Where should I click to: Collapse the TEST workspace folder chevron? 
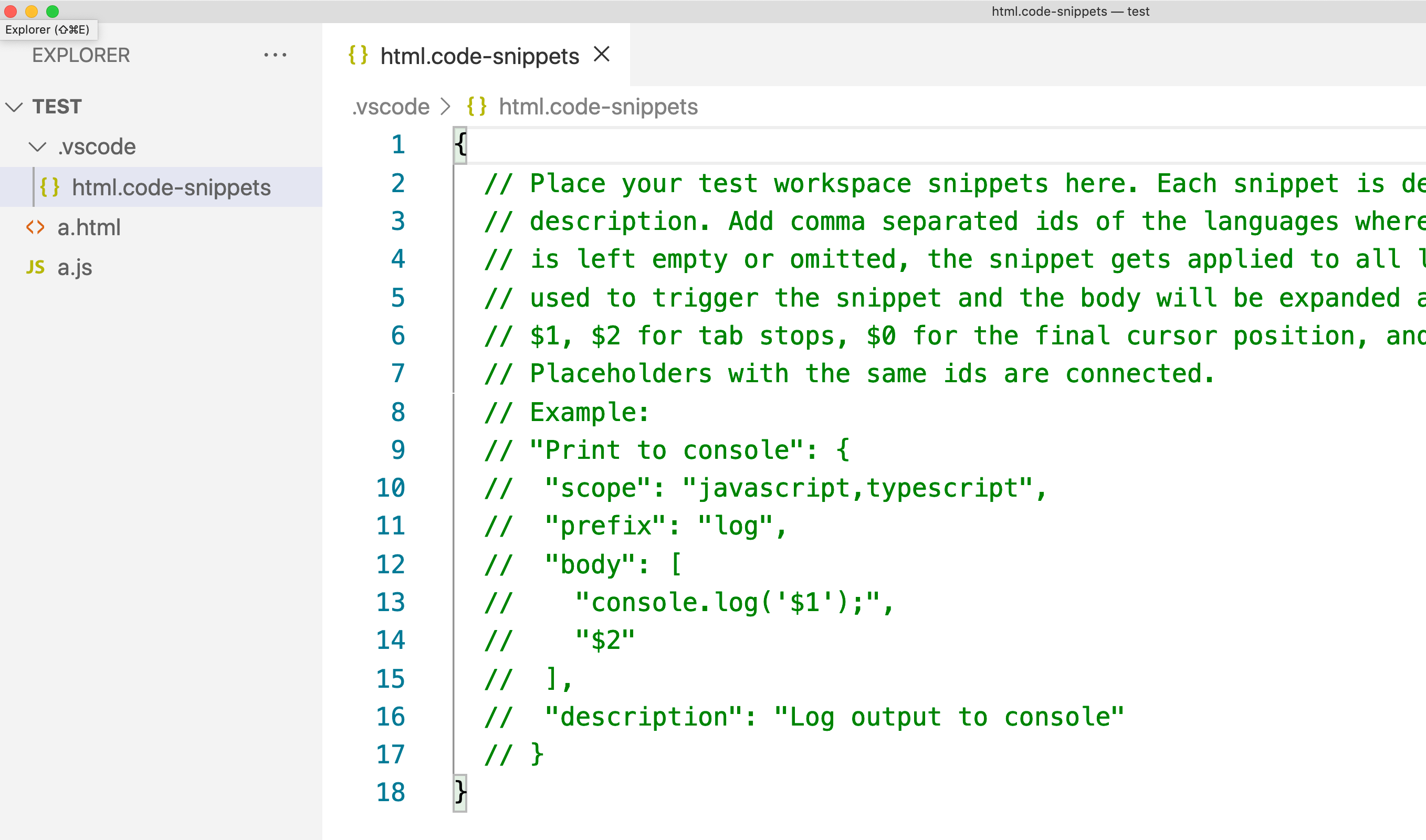click(14, 107)
